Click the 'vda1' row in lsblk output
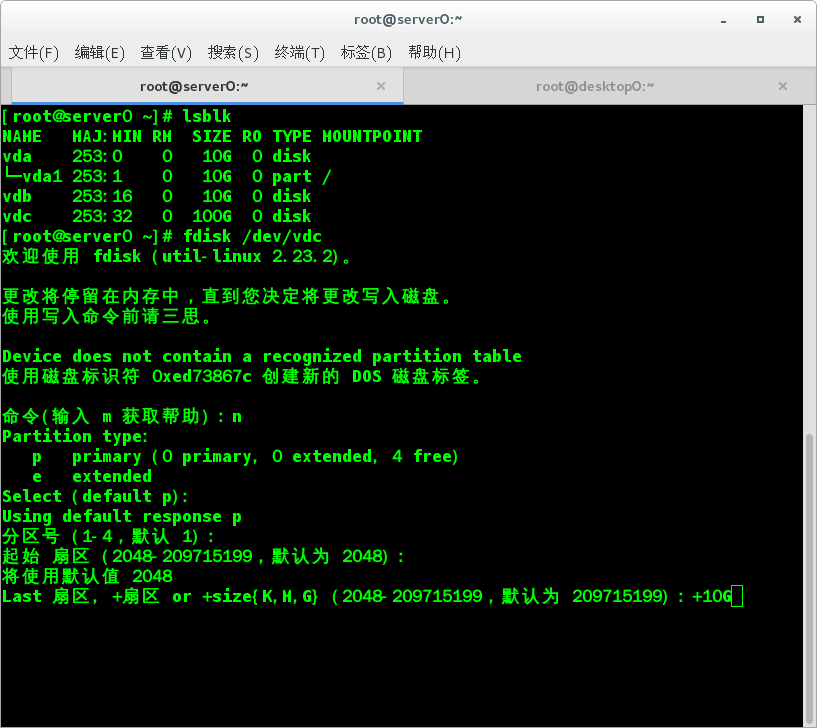Image resolution: width=817 pixels, height=728 pixels. point(166,176)
